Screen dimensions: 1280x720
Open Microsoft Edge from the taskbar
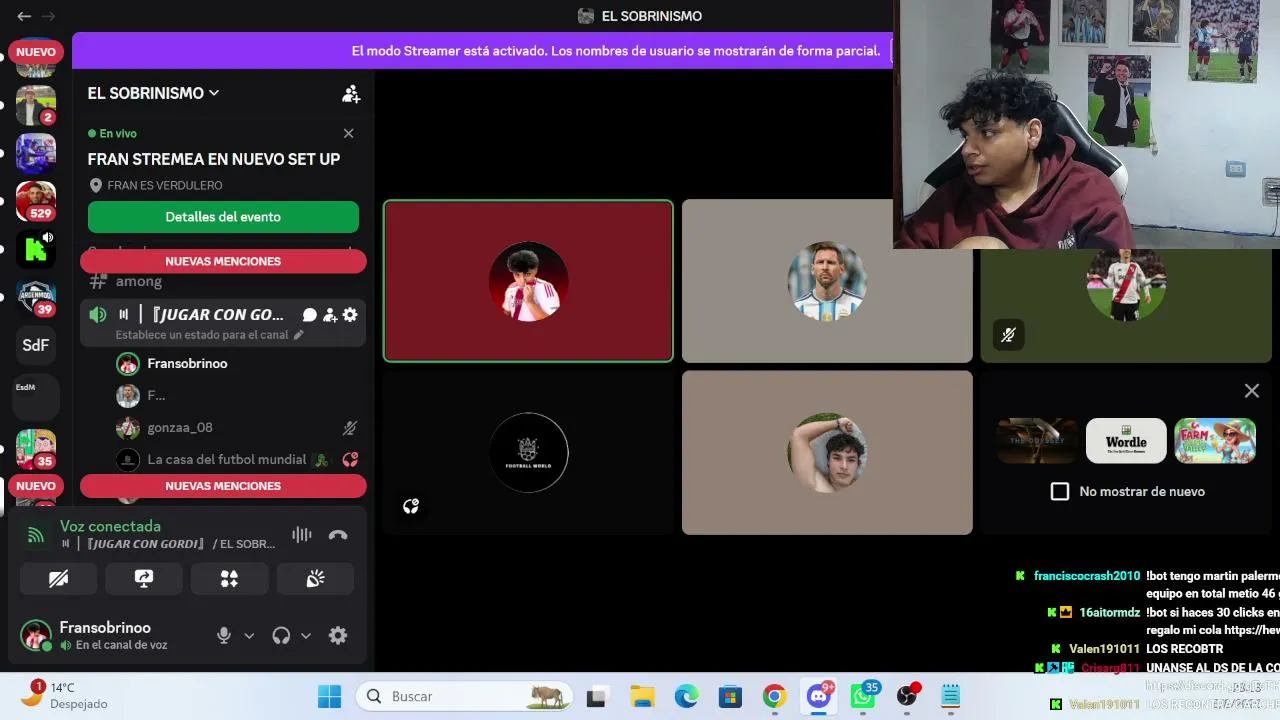686,696
